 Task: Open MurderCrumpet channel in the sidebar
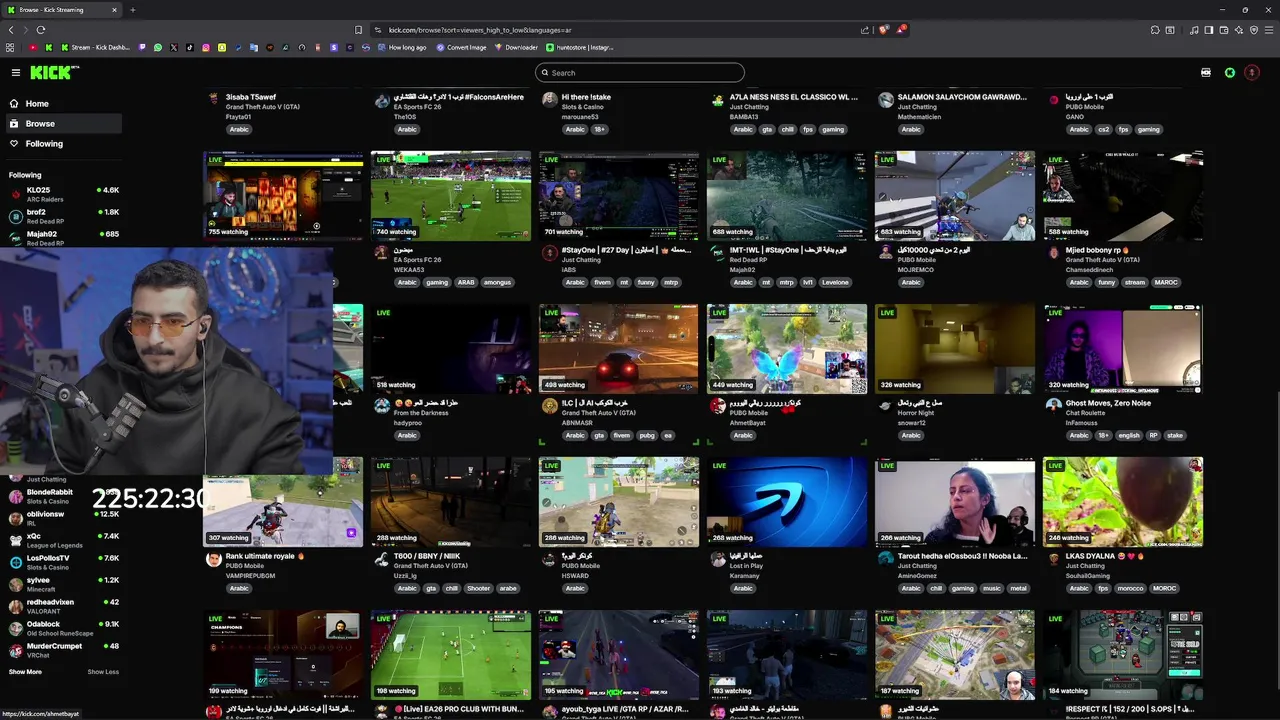pyautogui.click(x=63, y=650)
